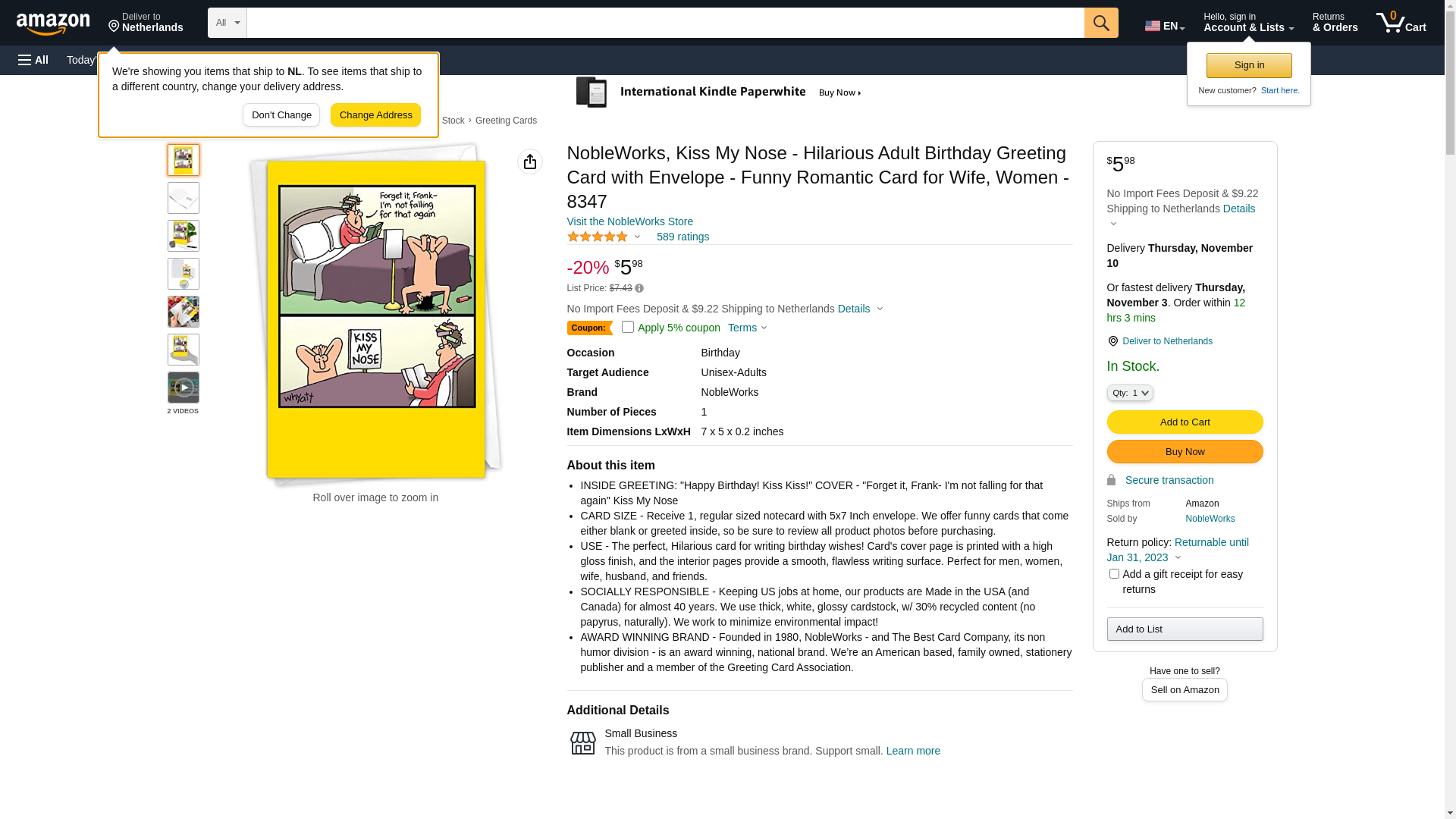This screenshot has height=819, width=1456.
Task: Click the Amazon logo
Action: pyautogui.click(x=53, y=24)
